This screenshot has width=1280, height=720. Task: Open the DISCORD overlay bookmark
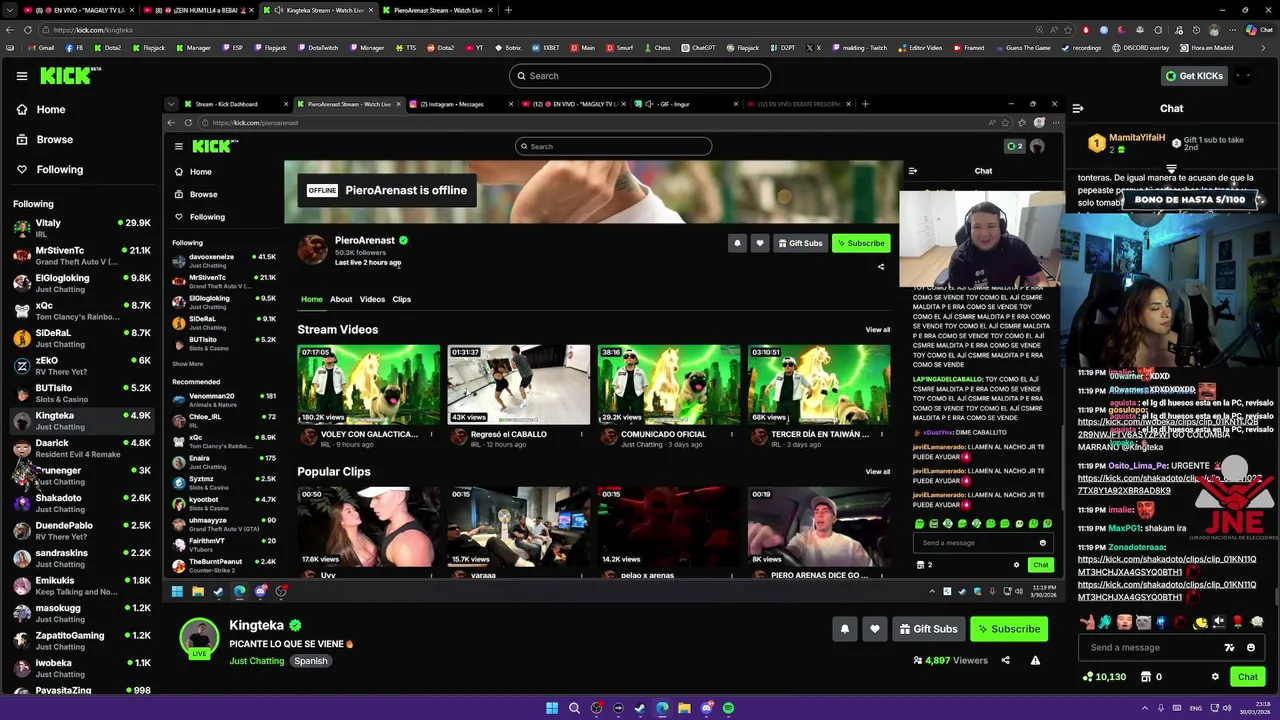(1140, 48)
